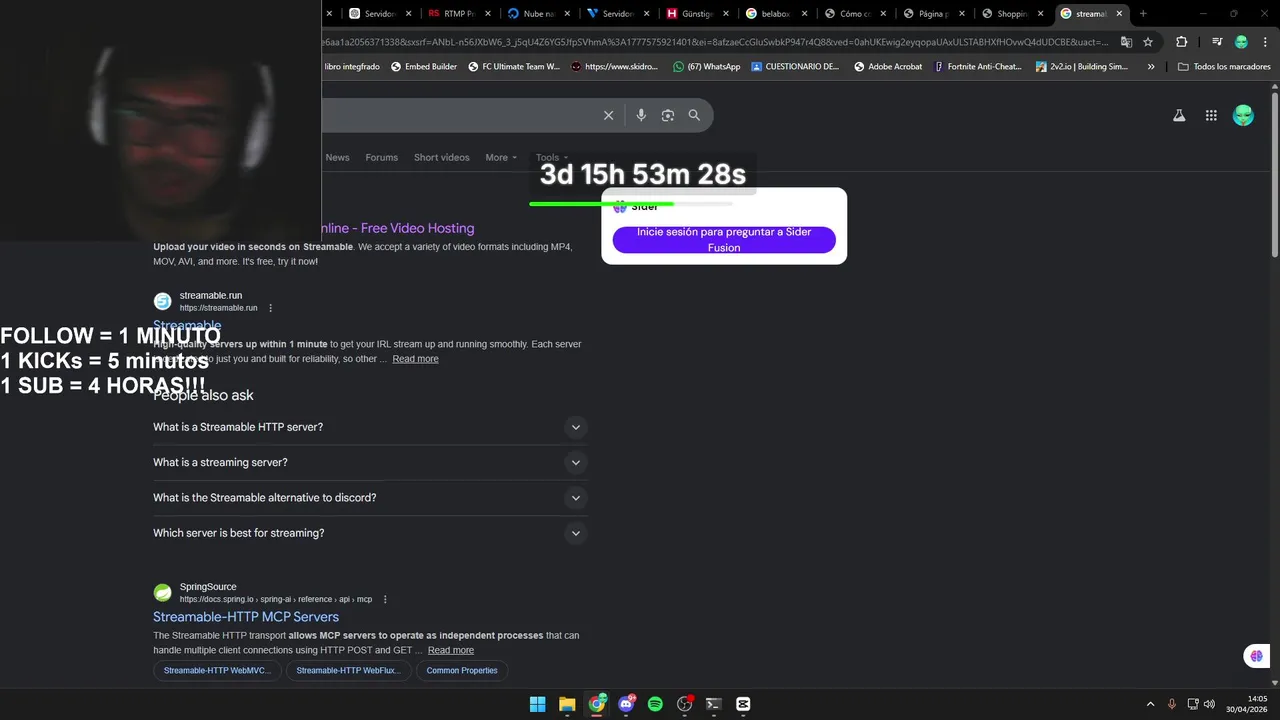Click Read more under SpringSource result
This screenshot has height=720, width=1280.
coord(451,650)
